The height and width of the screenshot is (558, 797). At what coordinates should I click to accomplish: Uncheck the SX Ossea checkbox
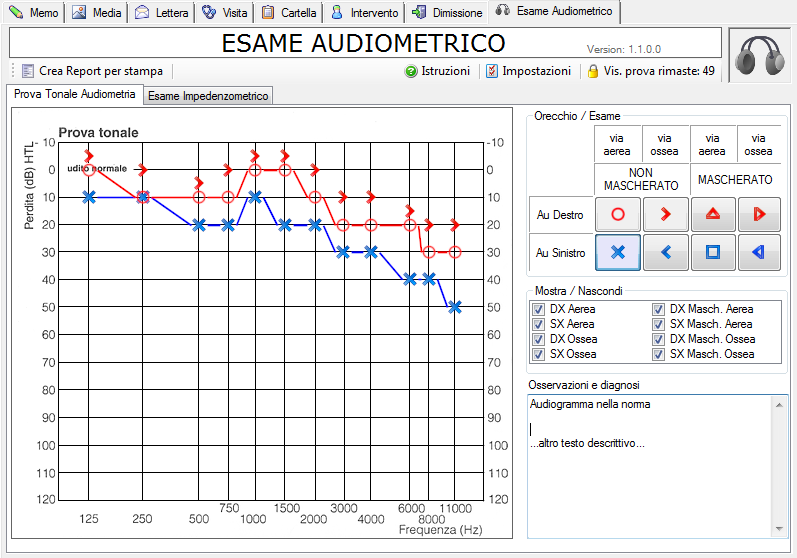540,354
